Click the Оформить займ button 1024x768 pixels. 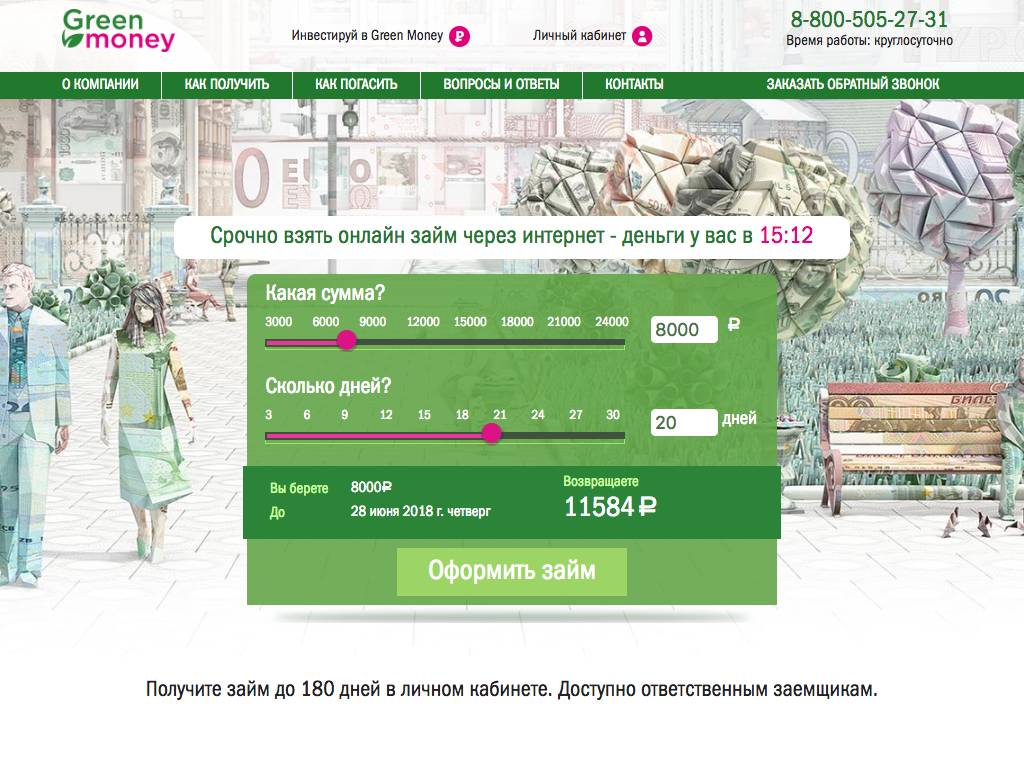pos(512,571)
